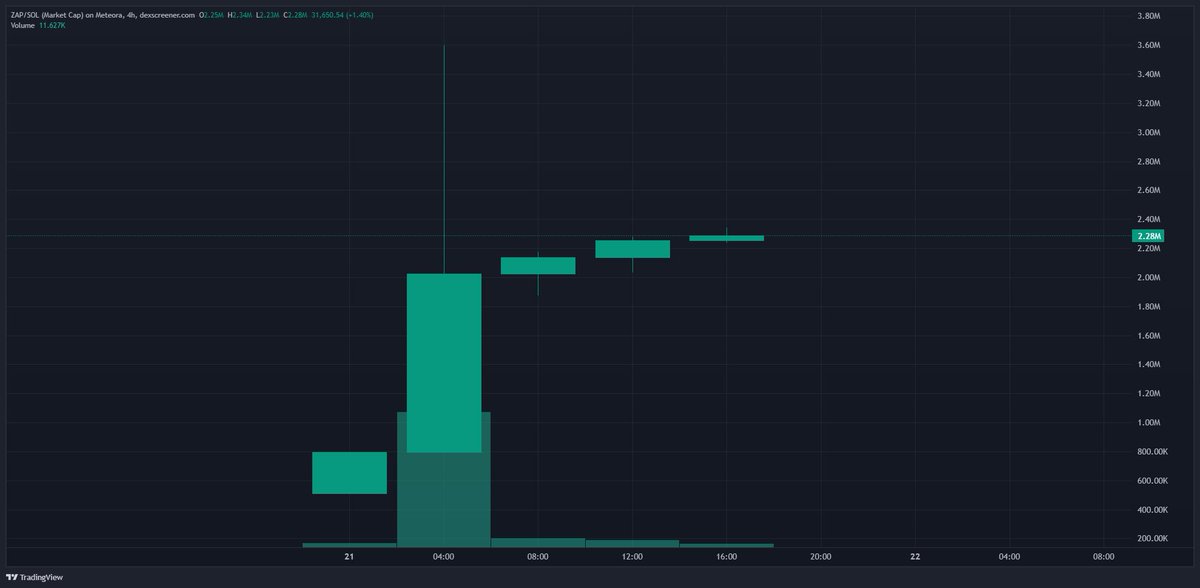Click the 12:00 candle body
Image resolution: width=1200 pixels, height=588 pixels.
pos(632,249)
